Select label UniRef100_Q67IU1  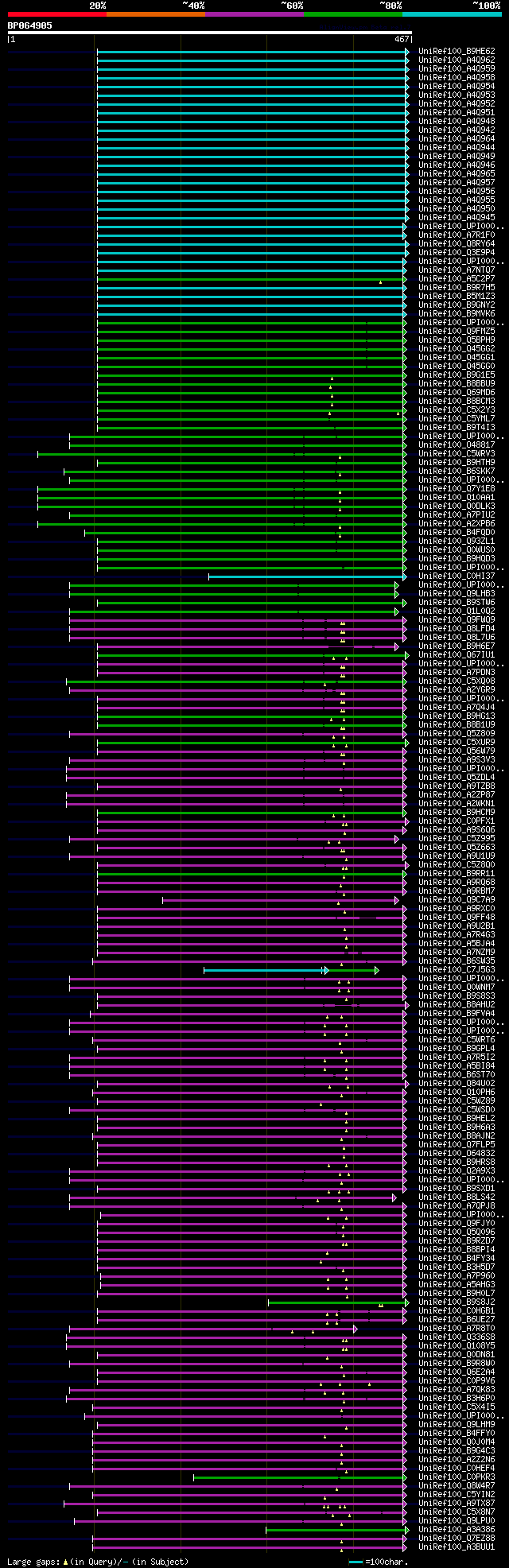pyautogui.click(x=457, y=654)
